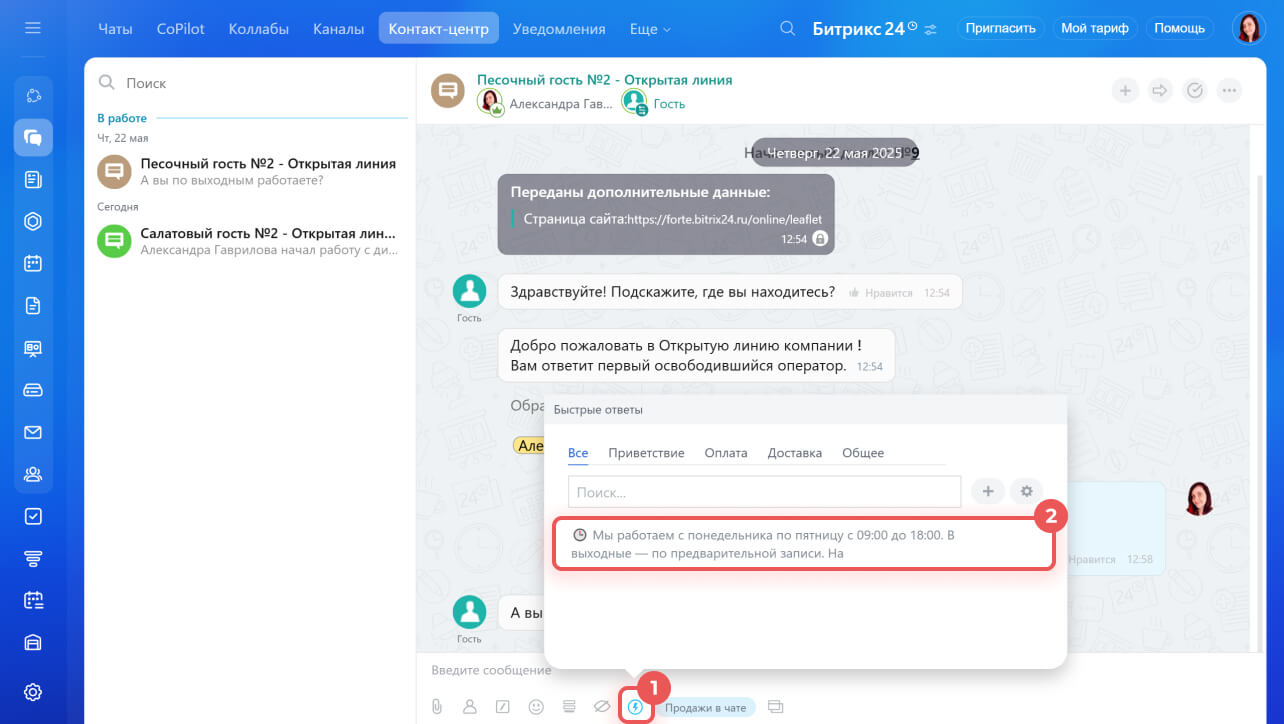This screenshot has height=724, width=1284.
Task: Attach a file with the paperclip icon
Action: pyautogui.click(x=437, y=707)
